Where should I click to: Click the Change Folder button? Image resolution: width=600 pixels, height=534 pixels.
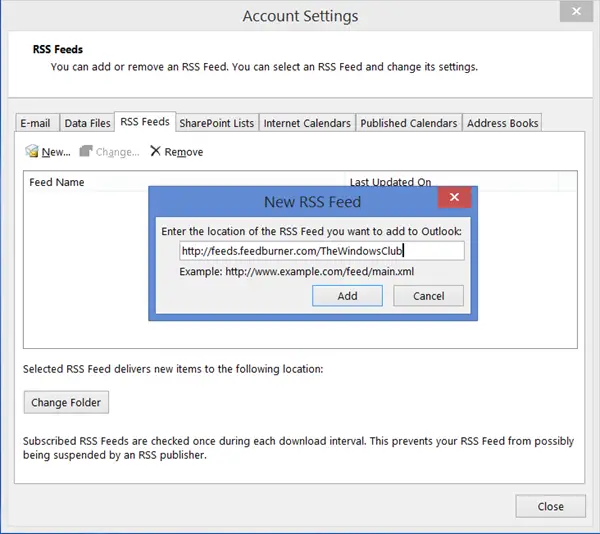point(66,402)
